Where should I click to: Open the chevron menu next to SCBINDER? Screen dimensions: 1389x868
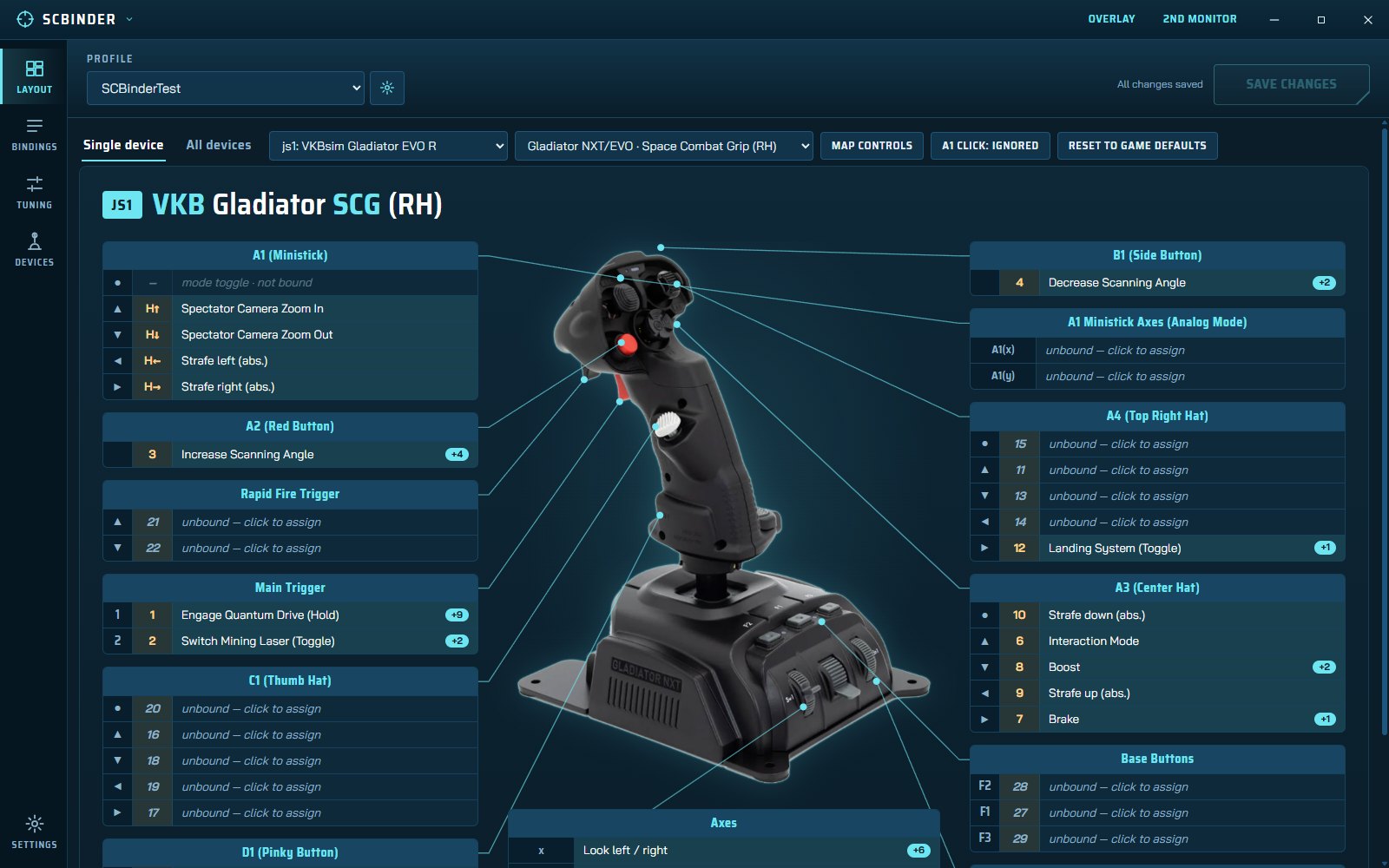pyautogui.click(x=129, y=19)
